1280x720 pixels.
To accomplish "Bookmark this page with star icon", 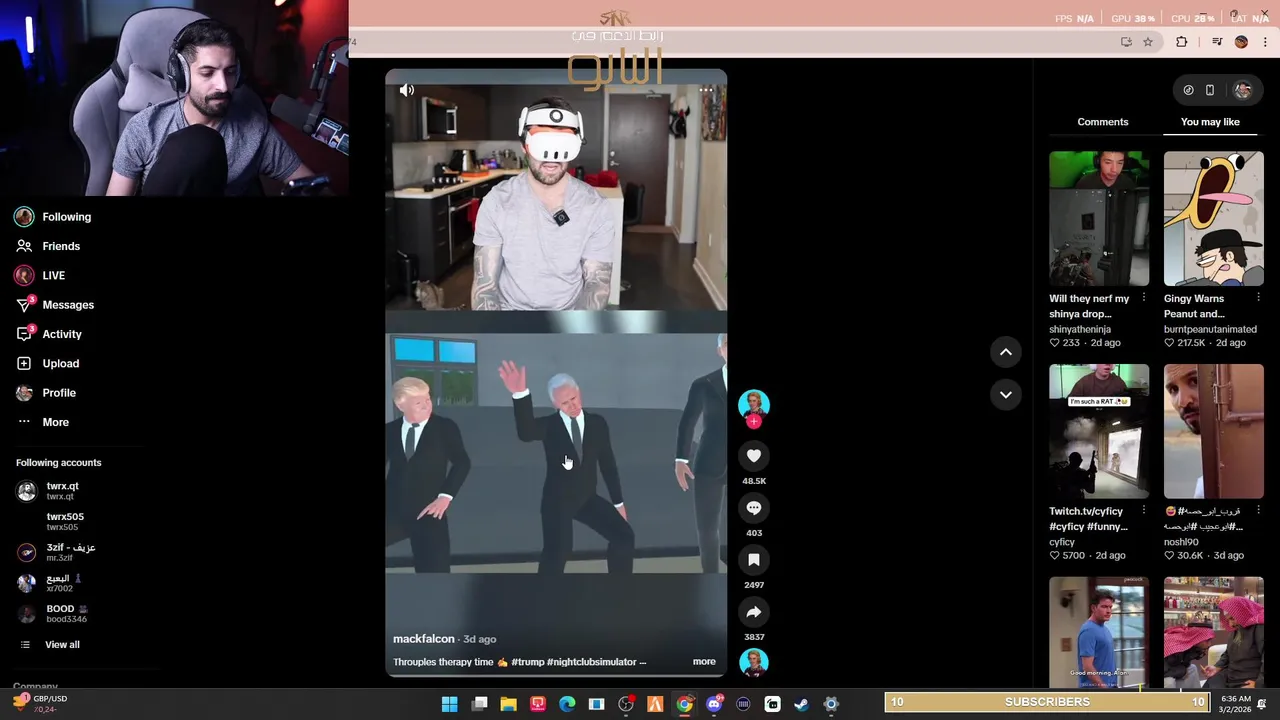I will pyautogui.click(x=1148, y=42).
